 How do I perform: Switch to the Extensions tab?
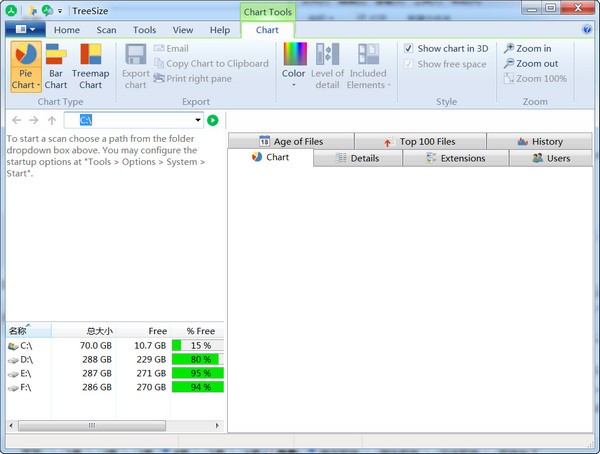(455, 158)
